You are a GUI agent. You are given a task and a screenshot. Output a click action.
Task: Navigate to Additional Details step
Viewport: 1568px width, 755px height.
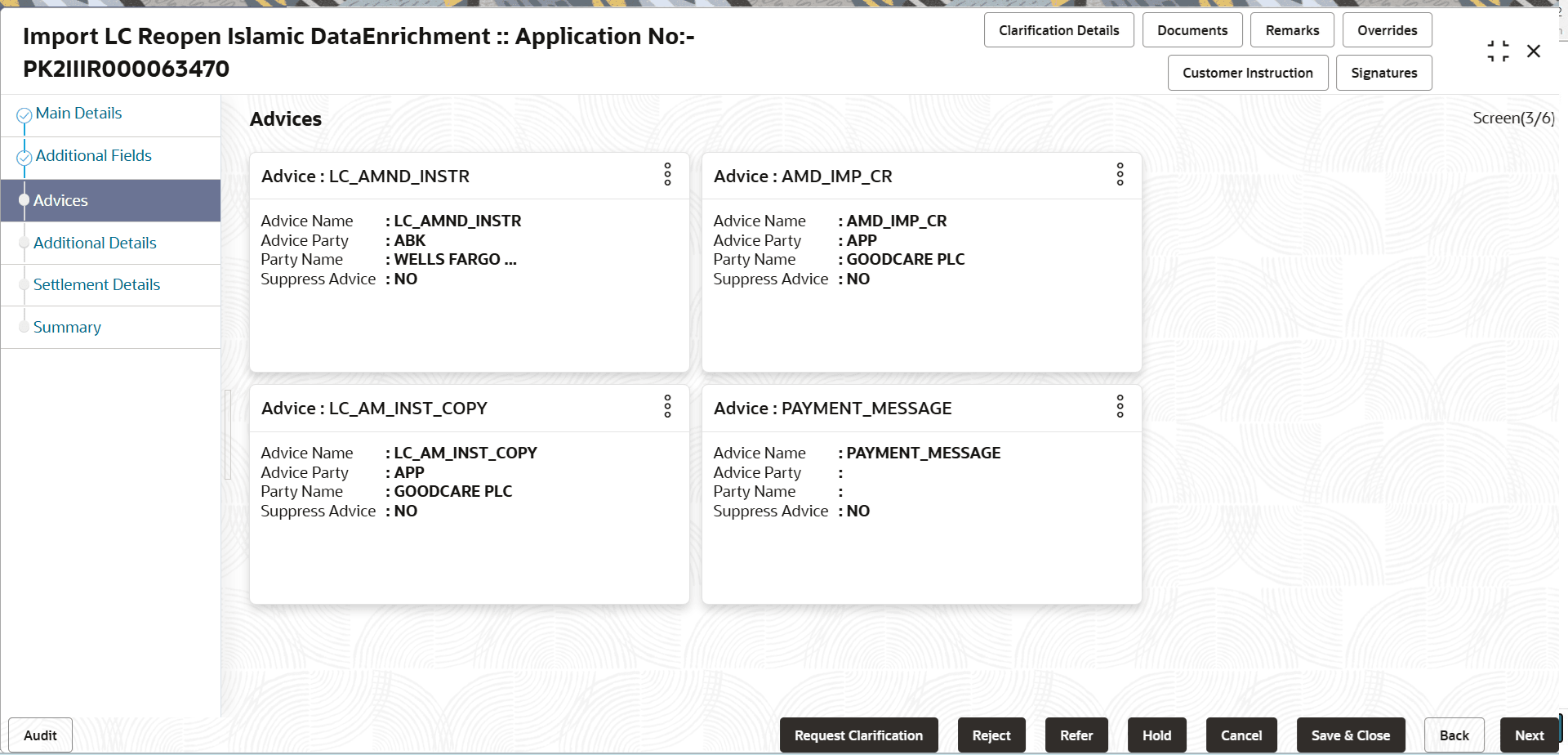click(x=95, y=243)
